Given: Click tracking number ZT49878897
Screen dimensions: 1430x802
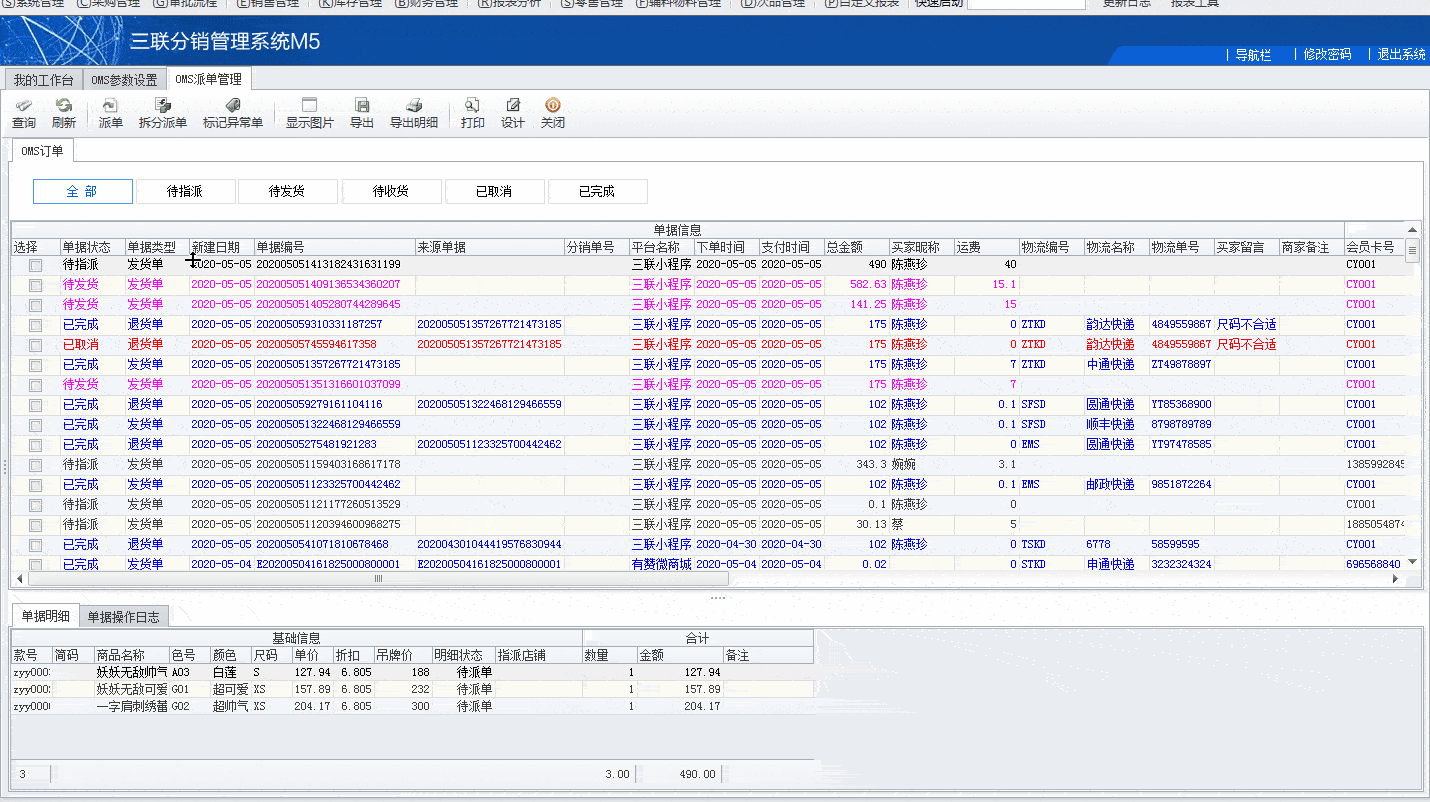Looking at the screenshot, I should click(x=1181, y=365).
